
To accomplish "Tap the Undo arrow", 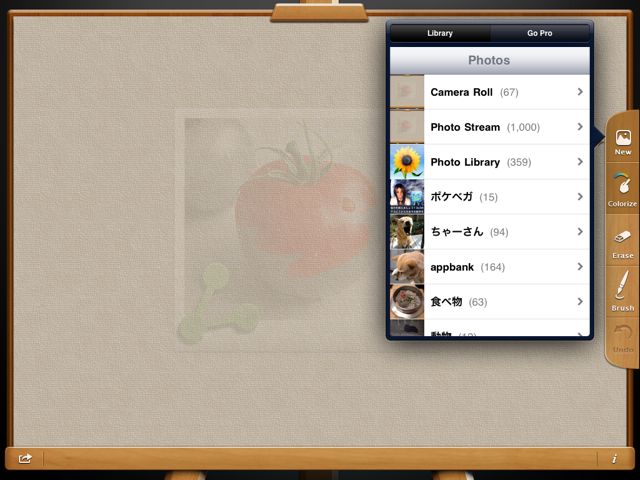I will 622,332.
